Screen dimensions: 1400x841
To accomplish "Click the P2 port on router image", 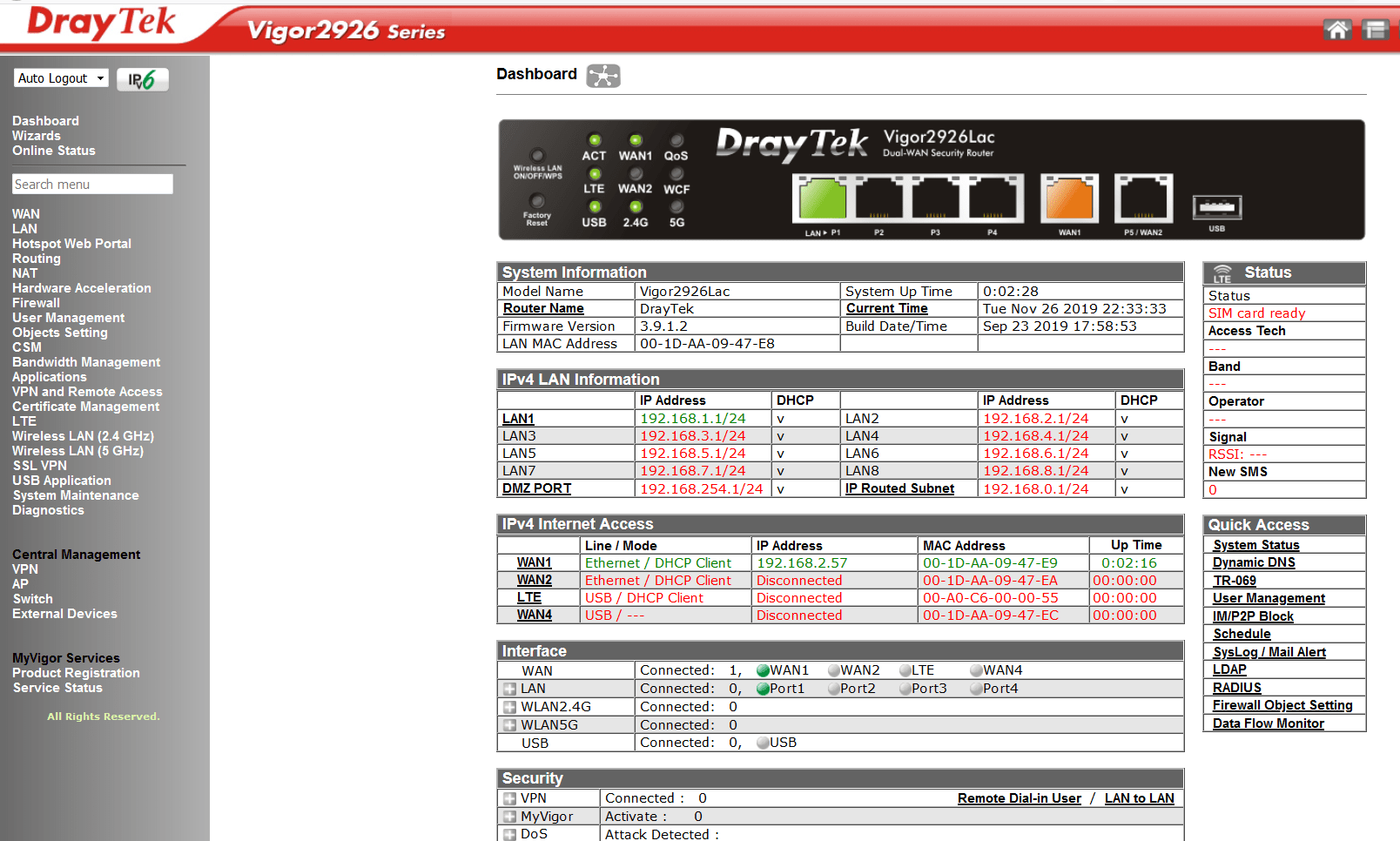I will click(878, 198).
